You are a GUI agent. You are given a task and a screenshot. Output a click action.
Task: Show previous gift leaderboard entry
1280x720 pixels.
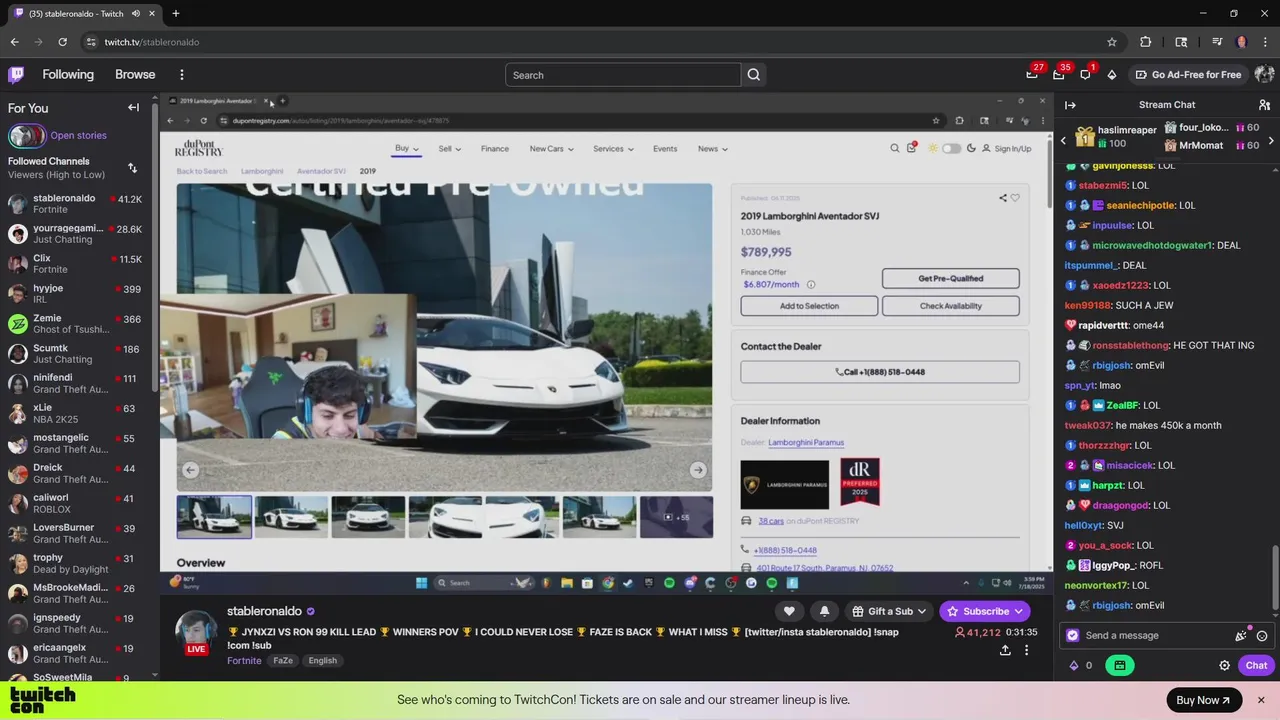pos(1063,141)
